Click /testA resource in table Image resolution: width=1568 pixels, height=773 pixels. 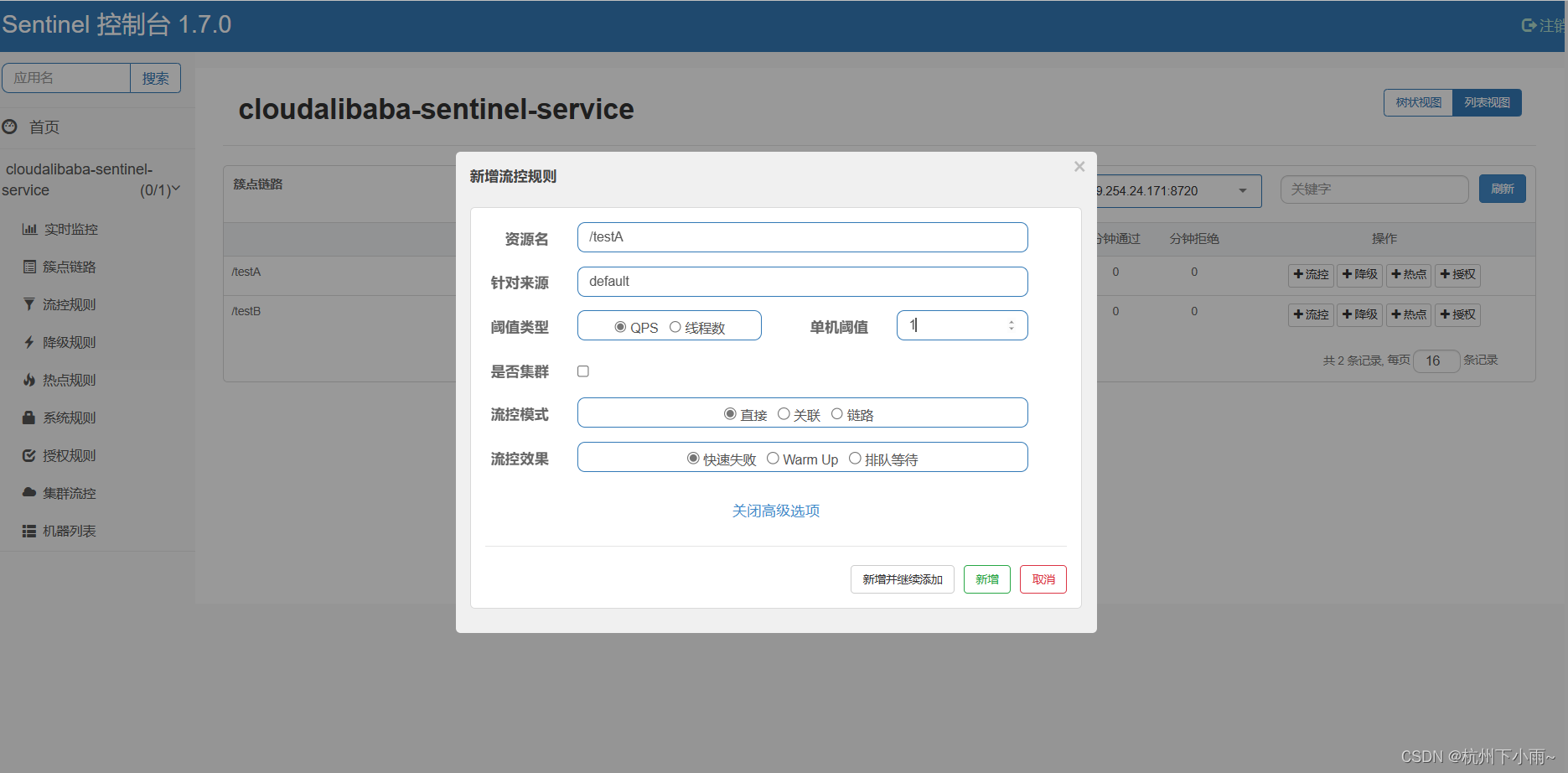[x=246, y=272]
